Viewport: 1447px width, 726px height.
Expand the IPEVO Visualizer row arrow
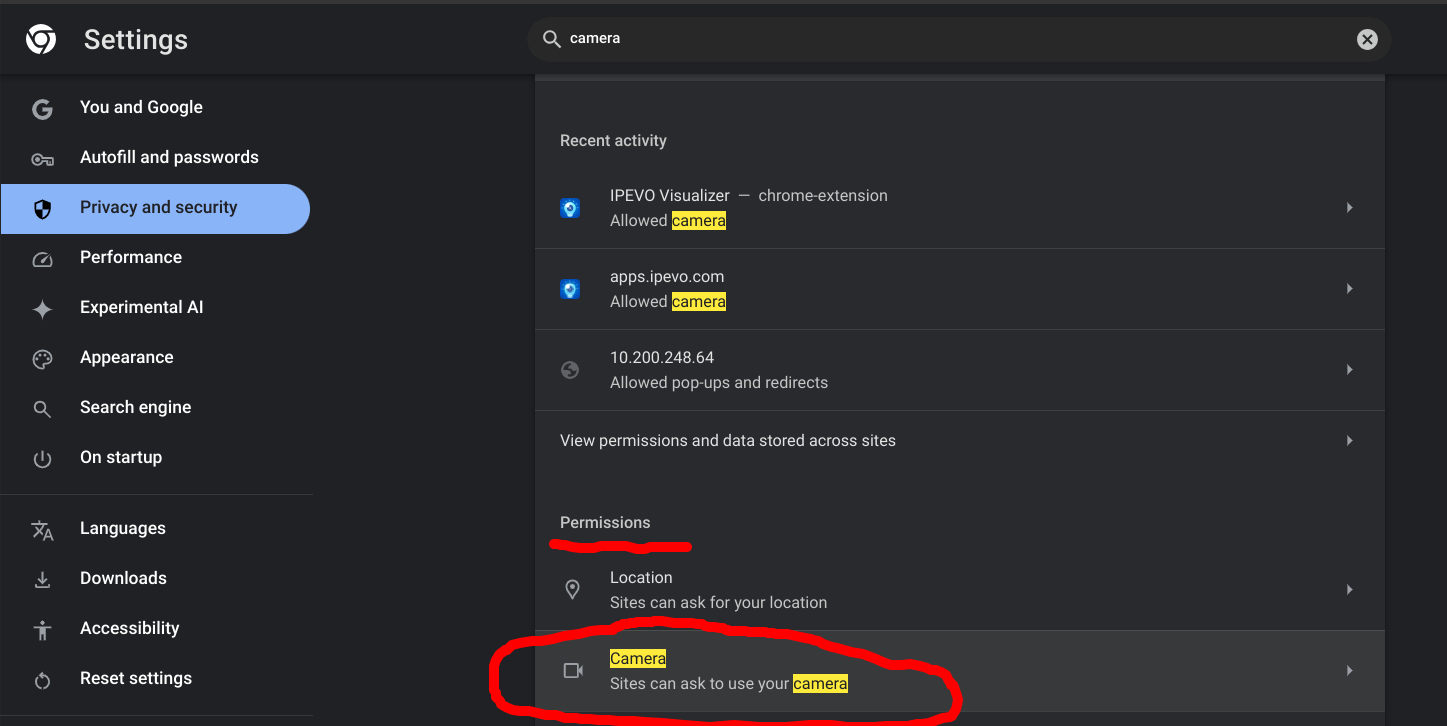(x=1349, y=208)
